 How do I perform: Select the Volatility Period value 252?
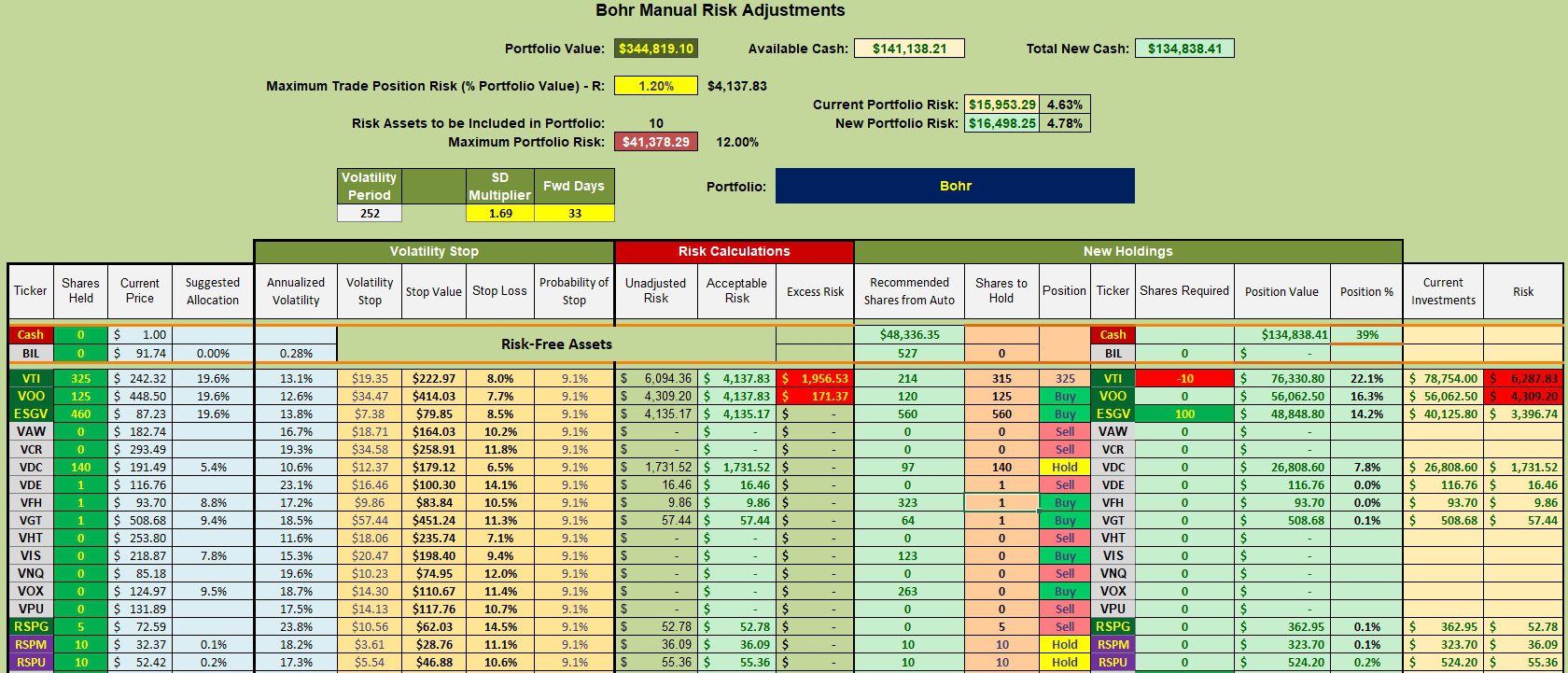click(370, 213)
